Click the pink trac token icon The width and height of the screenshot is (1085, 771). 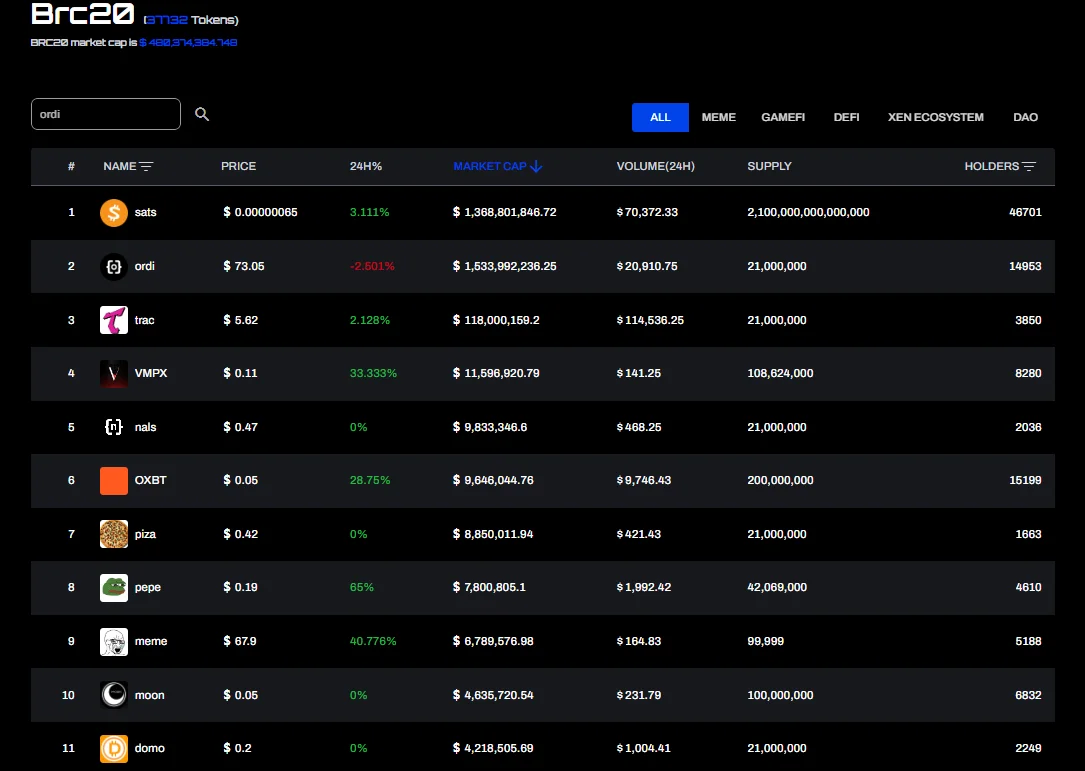click(x=114, y=320)
